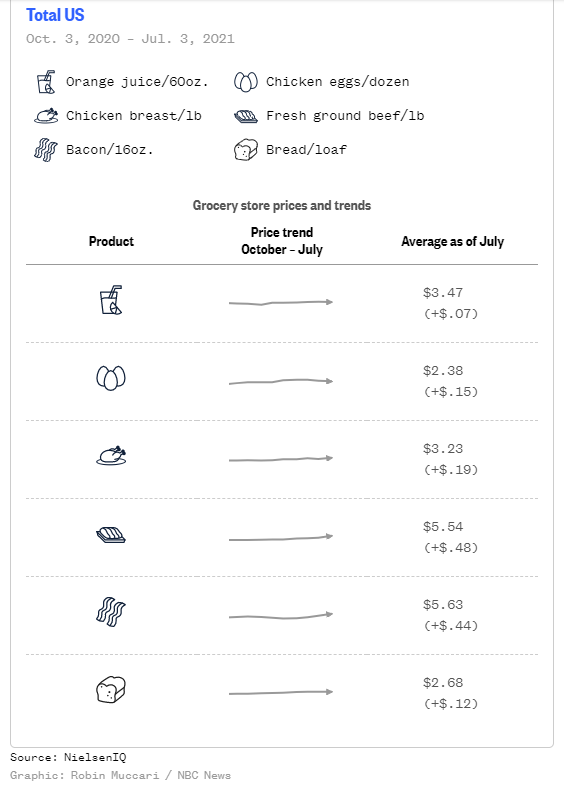Image resolution: width=564 pixels, height=792 pixels.
Task: Click the orange juice price trend line
Action: [x=281, y=303]
